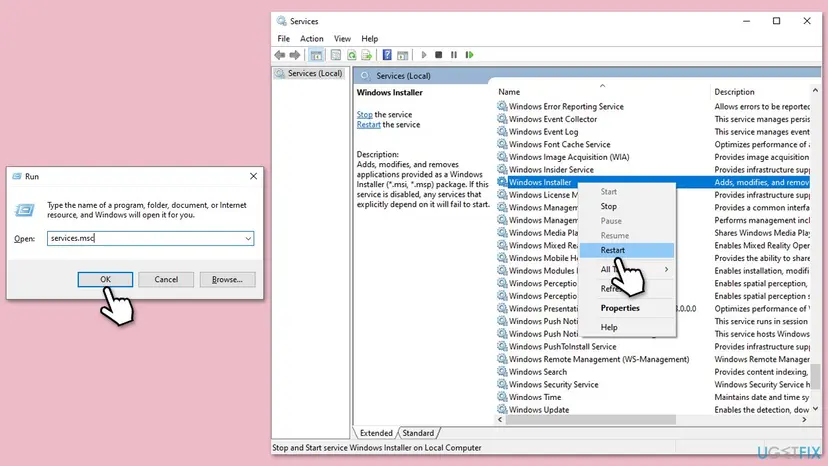Select the Windows Installer service row
Viewport: 828px width, 466px height.
[x=653, y=182]
